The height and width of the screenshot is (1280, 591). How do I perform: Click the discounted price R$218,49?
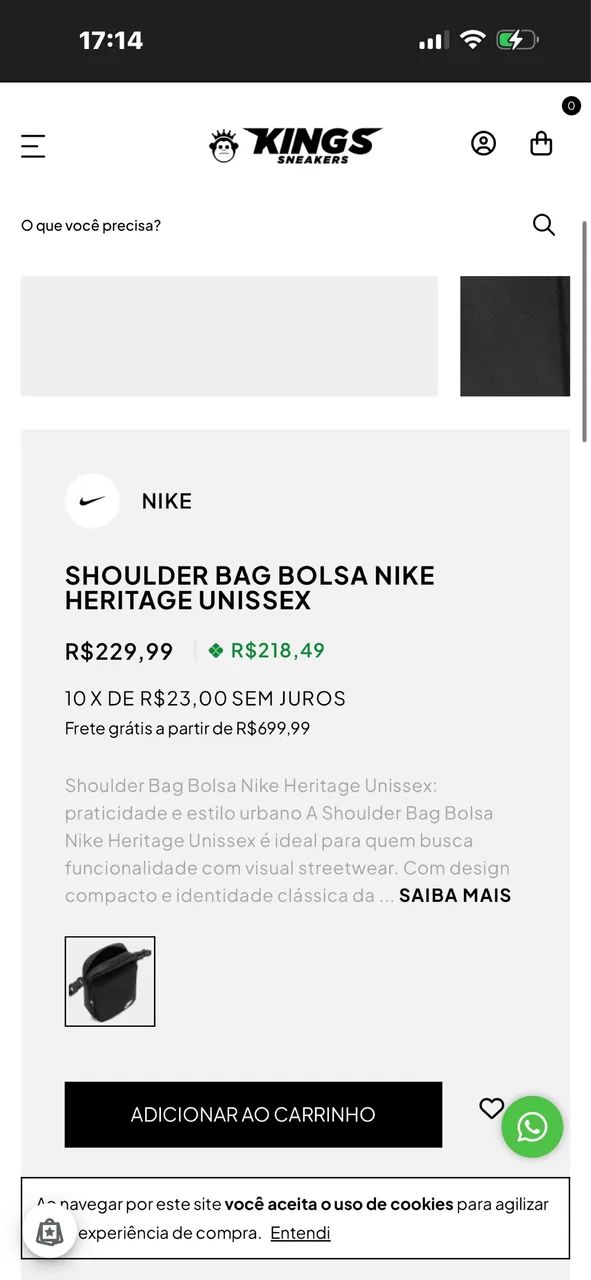coord(277,650)
